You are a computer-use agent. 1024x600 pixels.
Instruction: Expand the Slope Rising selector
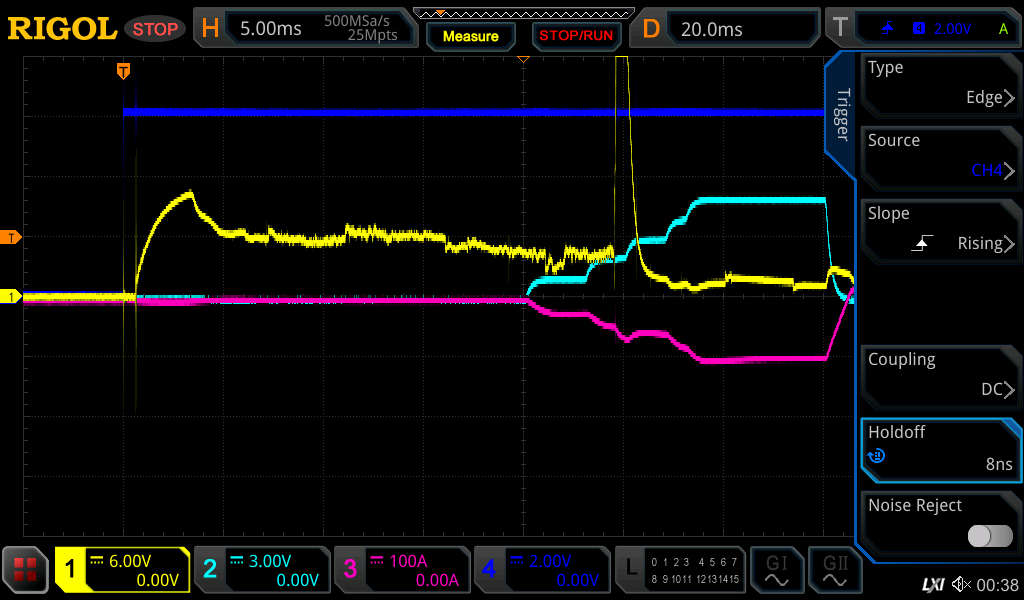940,230
